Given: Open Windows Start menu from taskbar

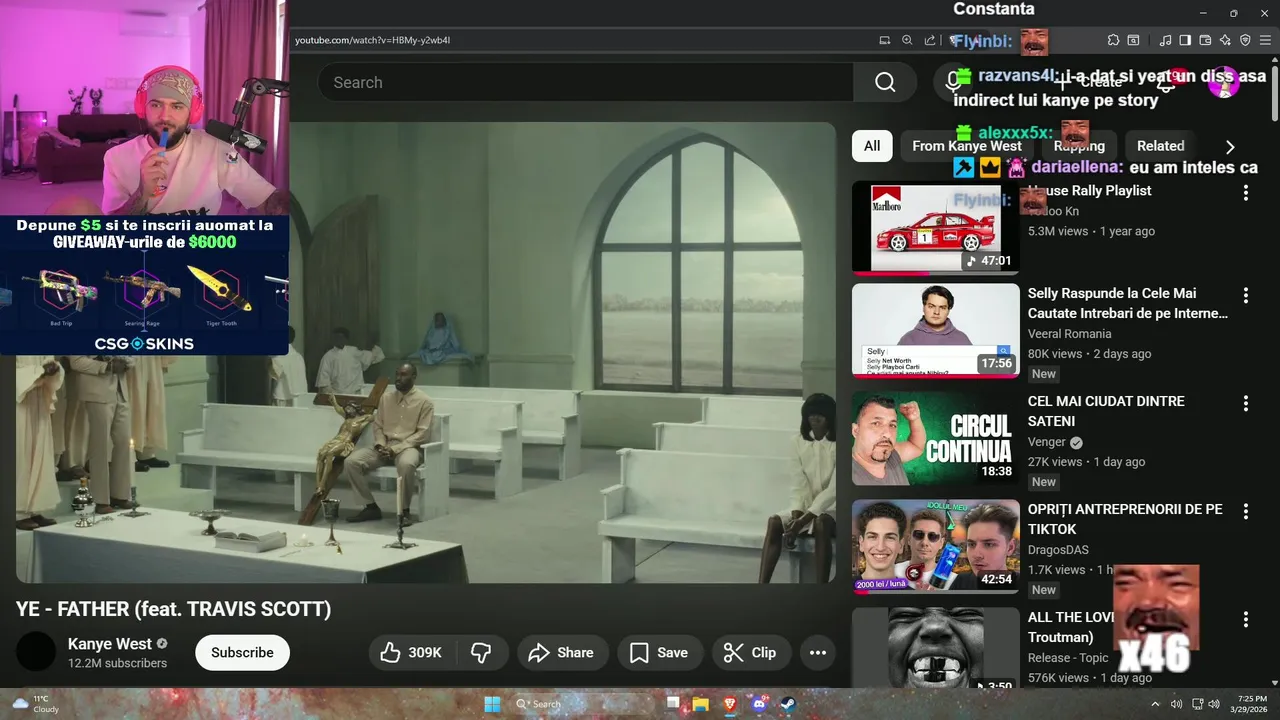Looking at the screenshot, I should pyautogui.click(x=492, y=704).
